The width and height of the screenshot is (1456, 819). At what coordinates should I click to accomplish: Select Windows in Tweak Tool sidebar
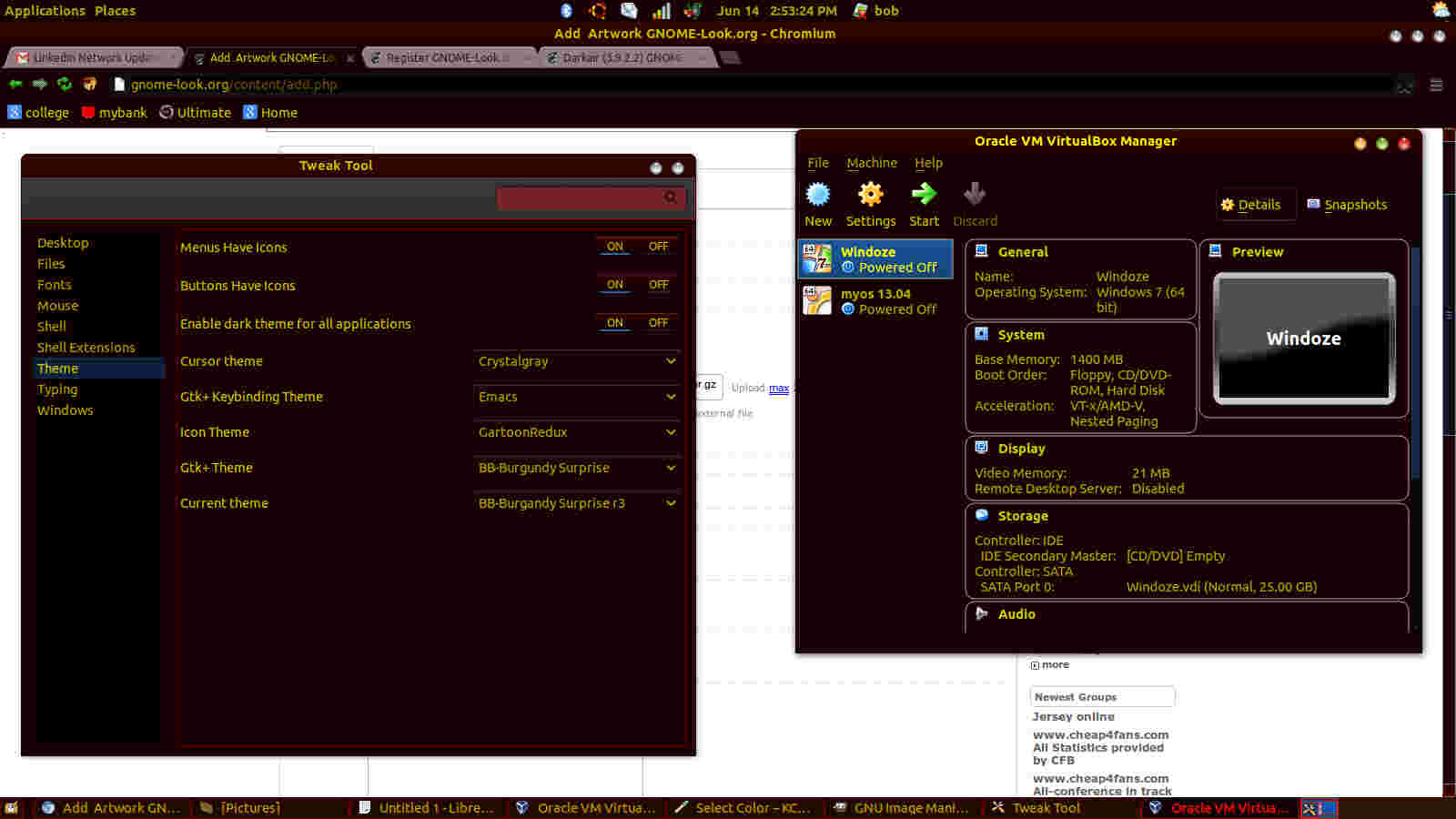pyautogui.click(x=66, y=410)
